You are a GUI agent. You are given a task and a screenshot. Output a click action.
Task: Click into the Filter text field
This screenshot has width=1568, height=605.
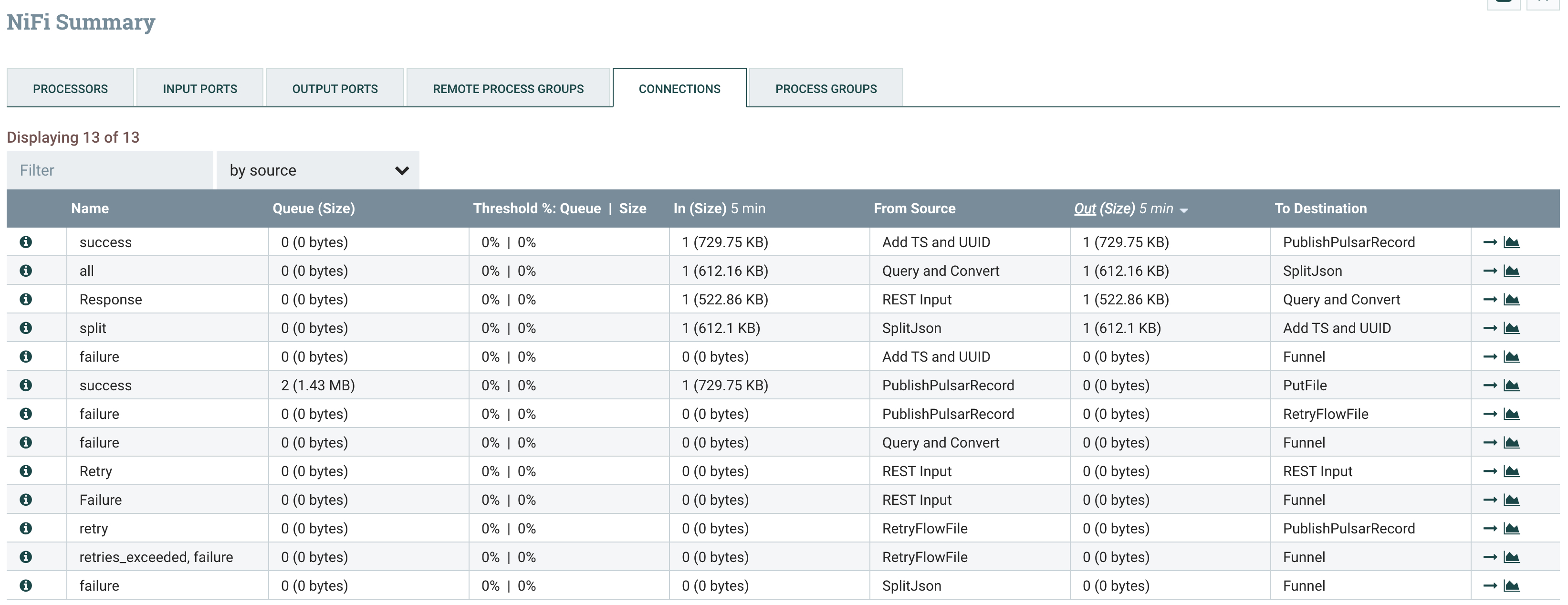[x=110, y=170]
